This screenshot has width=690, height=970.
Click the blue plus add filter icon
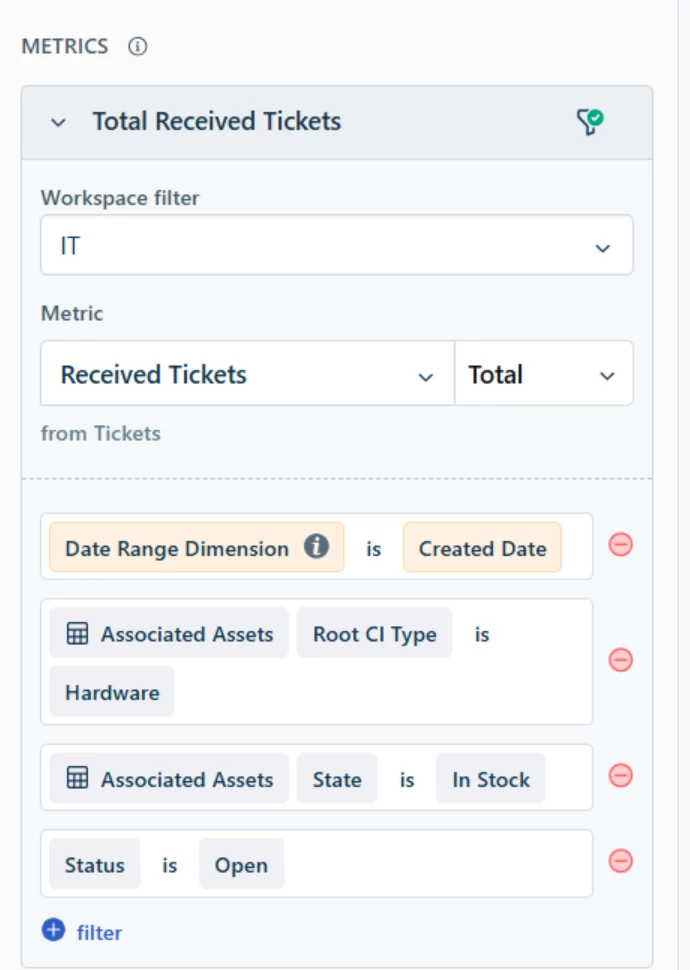coord(53,930)
